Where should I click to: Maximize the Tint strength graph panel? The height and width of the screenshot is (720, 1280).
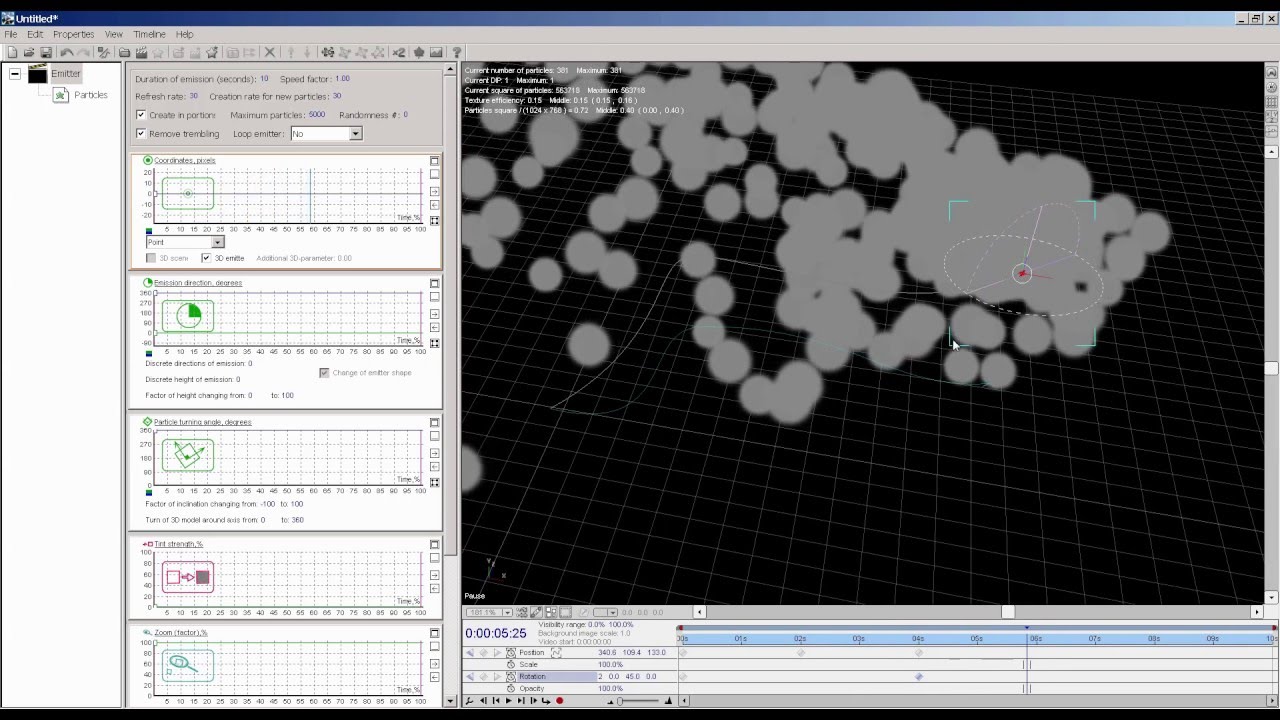[x=434, y=545]
